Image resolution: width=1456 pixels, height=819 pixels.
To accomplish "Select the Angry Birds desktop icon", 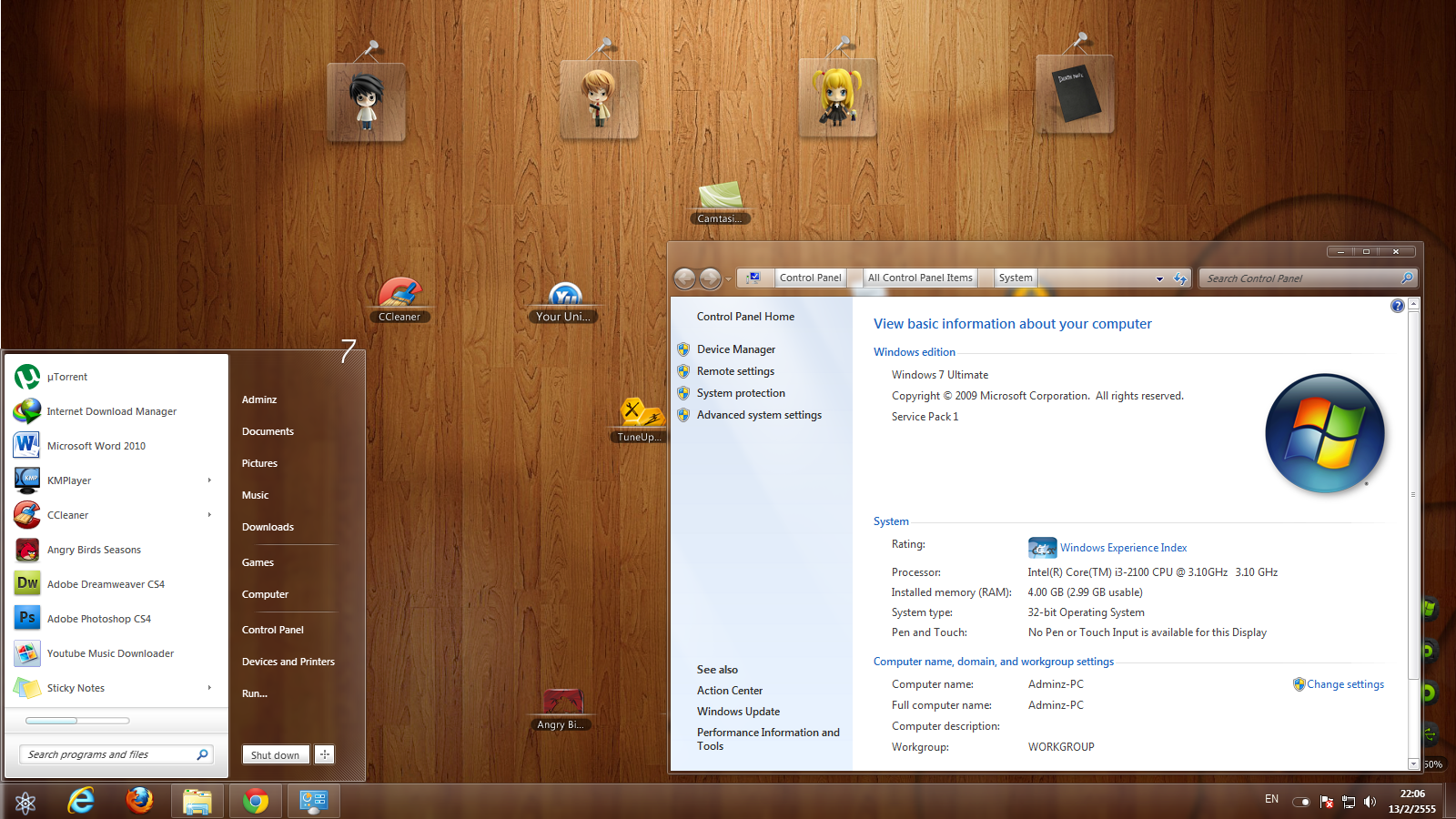I will (x=561, y=710).
